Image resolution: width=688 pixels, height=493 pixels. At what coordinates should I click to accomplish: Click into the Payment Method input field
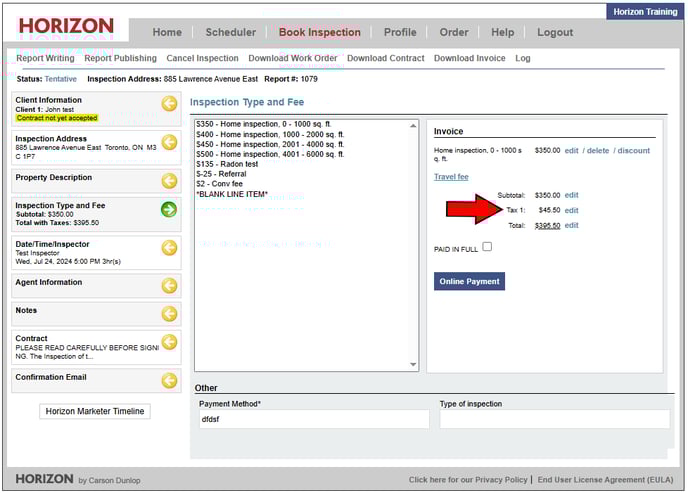313,420
